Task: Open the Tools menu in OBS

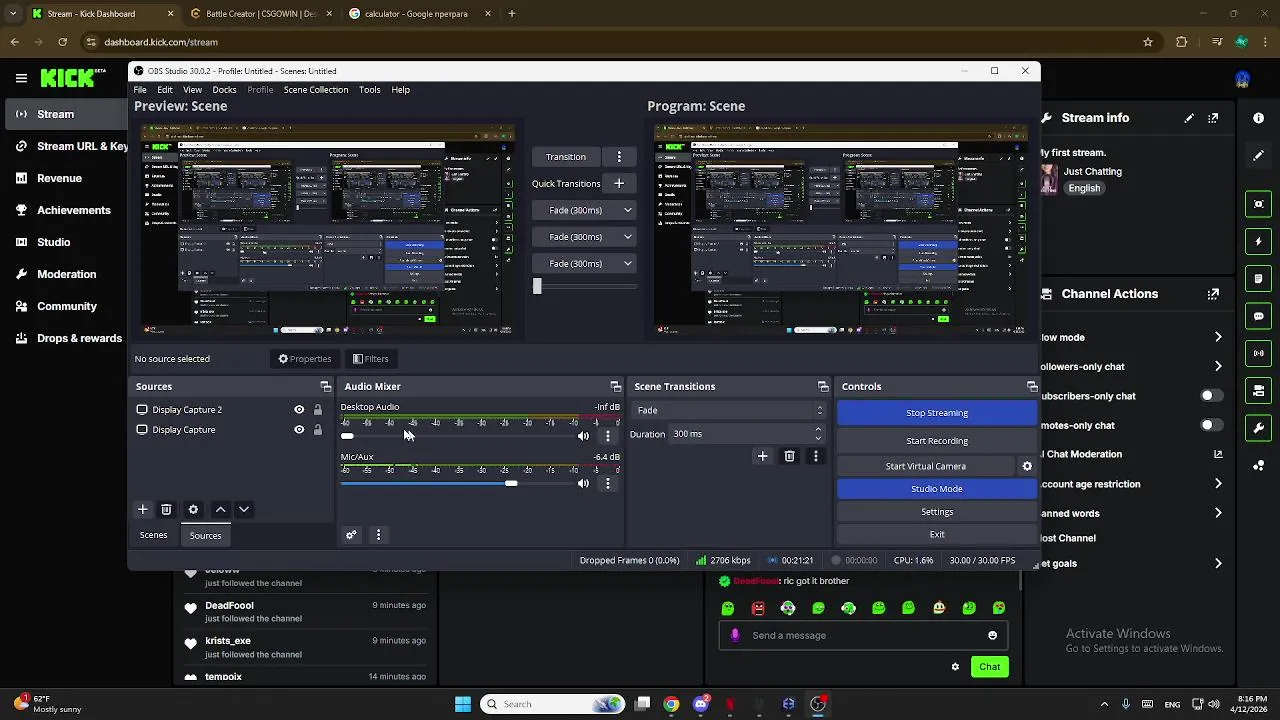Action: [370, 90]
